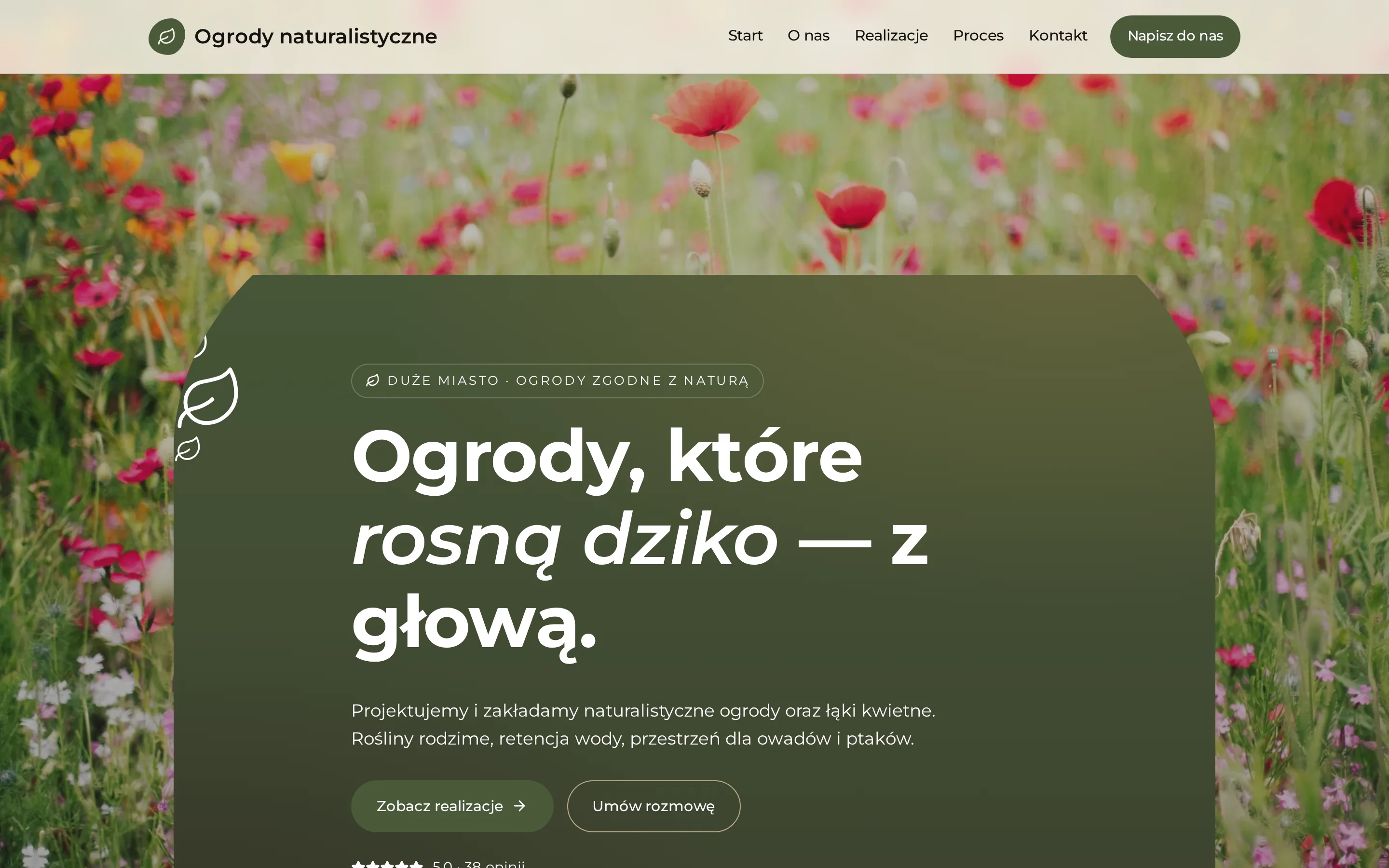The height and width of the screenshot is (868, 1389).
Task: Click the Umów rozmowę button
Action: pyautogui.click(x=654, y=806)
